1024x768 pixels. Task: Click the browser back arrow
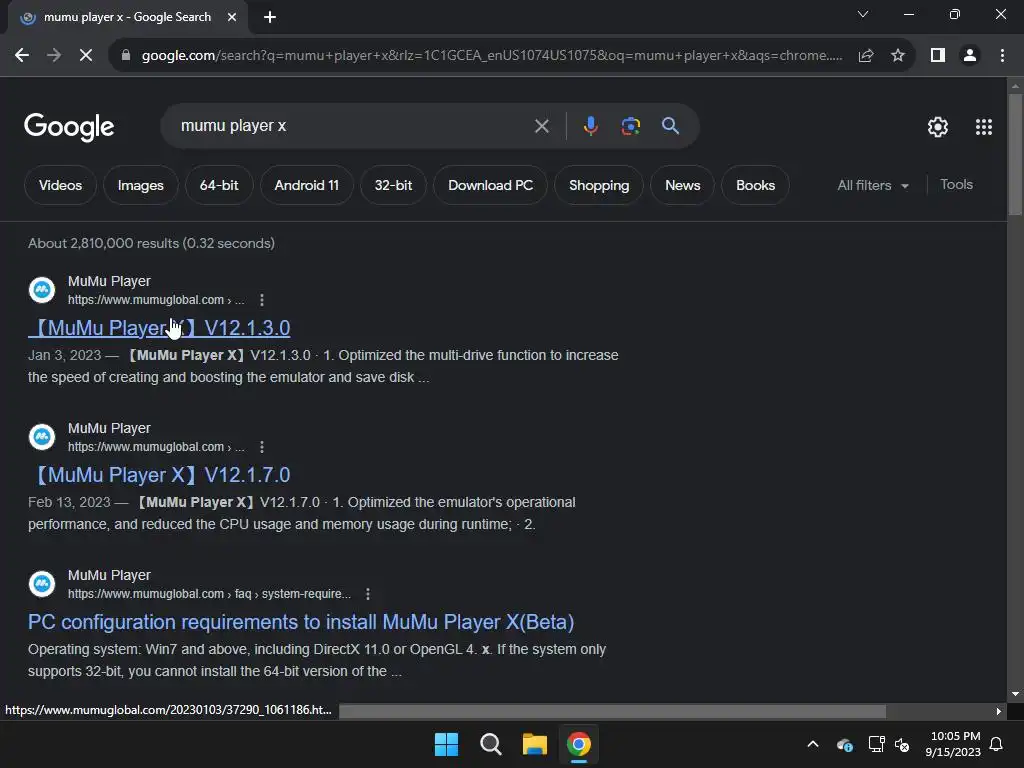[x=22, y=56]
